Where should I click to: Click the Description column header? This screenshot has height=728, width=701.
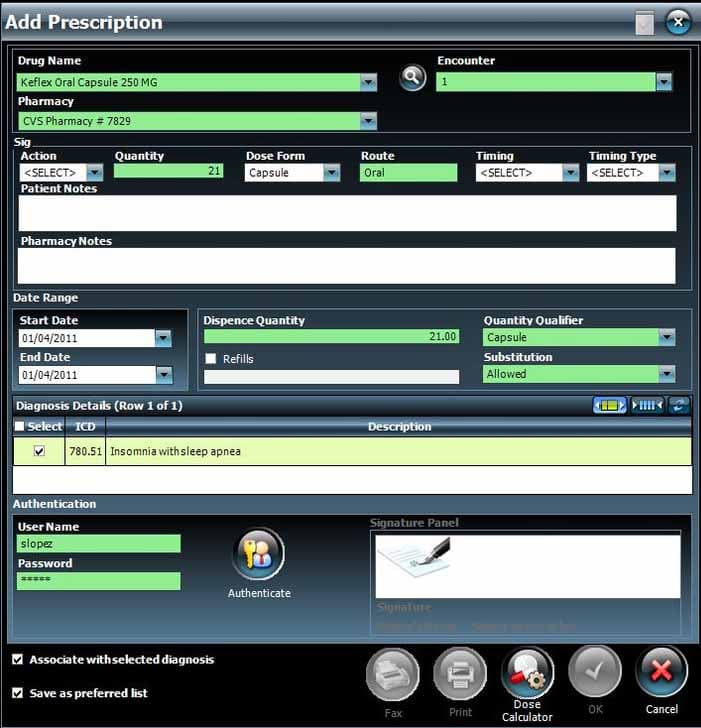point(399,426)
